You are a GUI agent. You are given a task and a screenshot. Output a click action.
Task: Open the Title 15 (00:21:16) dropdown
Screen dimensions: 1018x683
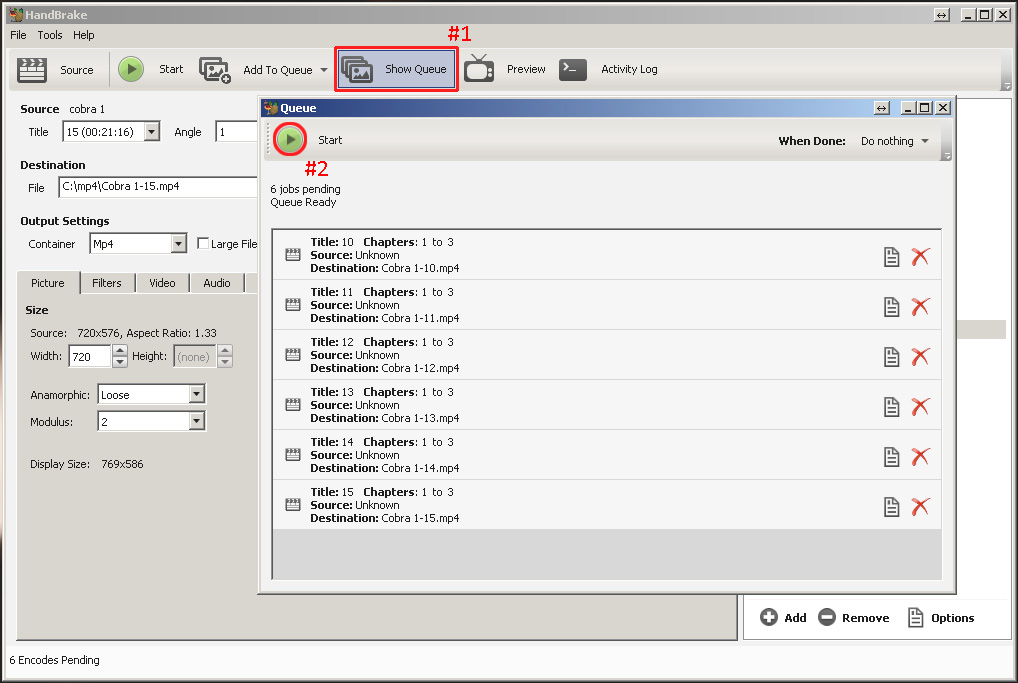point(152,132)
